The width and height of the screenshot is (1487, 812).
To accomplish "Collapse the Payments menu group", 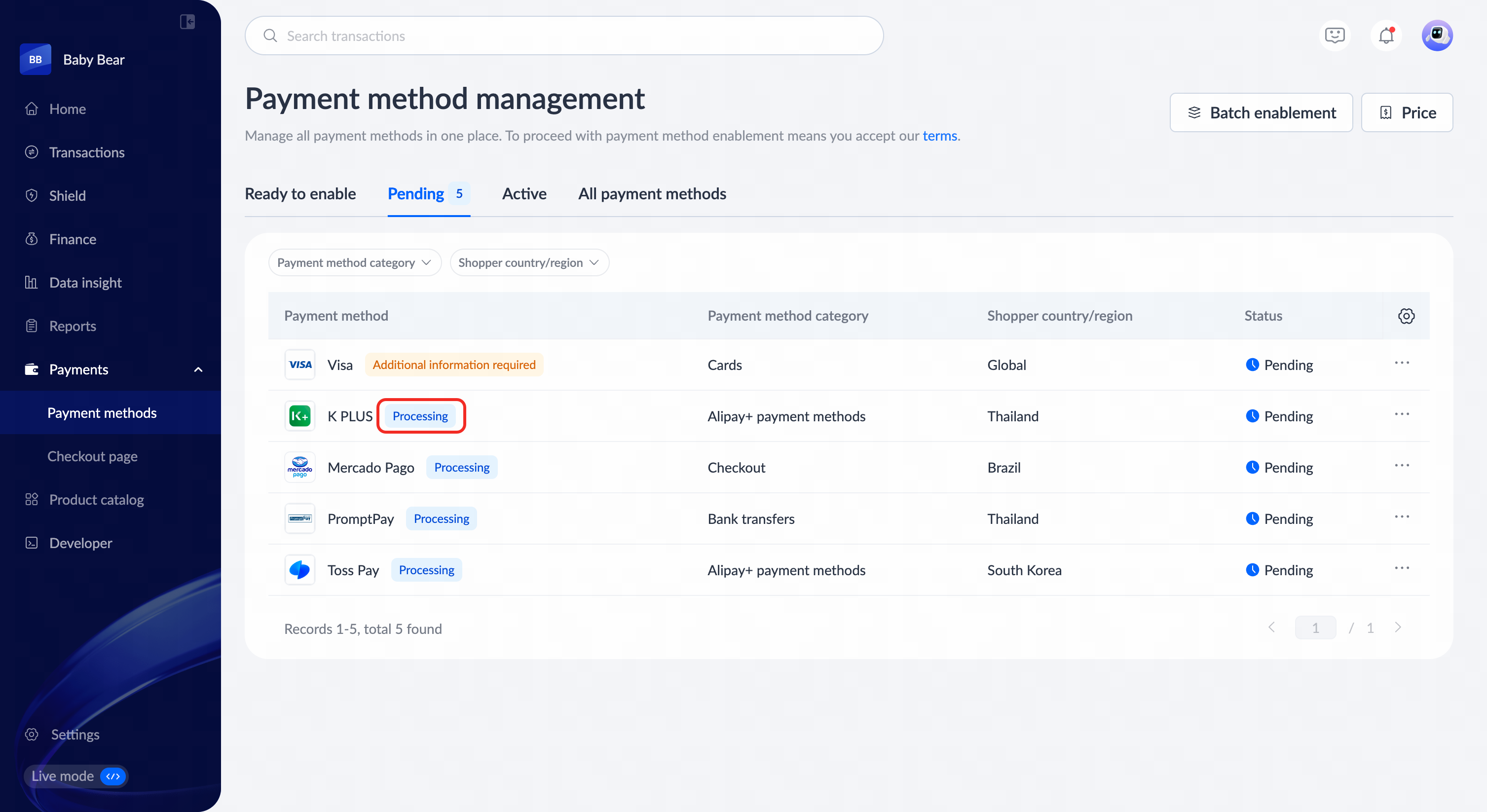I will pyautogui.click(x=198, y=369).
